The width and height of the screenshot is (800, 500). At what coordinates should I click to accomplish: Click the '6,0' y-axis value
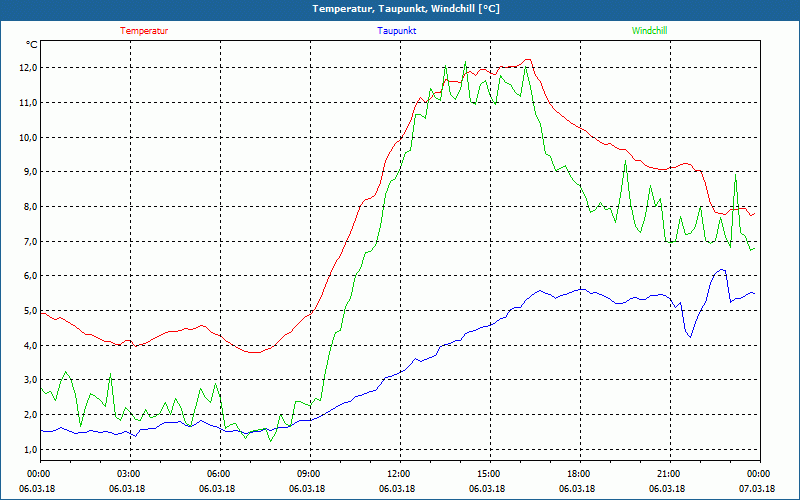[x=30, y=276]
